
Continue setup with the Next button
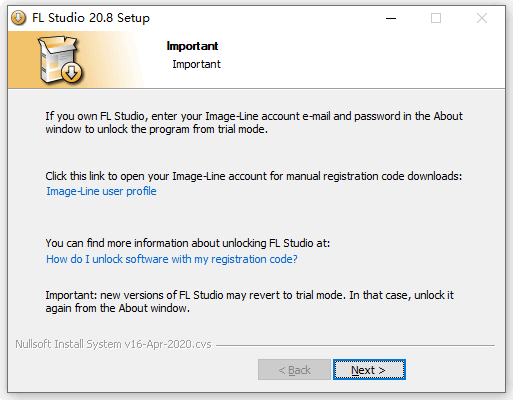click(369, 370)
